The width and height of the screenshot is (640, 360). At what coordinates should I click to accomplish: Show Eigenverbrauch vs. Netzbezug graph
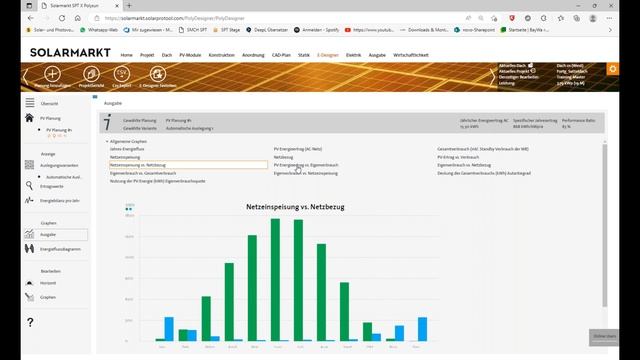pyautogui.click(x=464, y=165)
